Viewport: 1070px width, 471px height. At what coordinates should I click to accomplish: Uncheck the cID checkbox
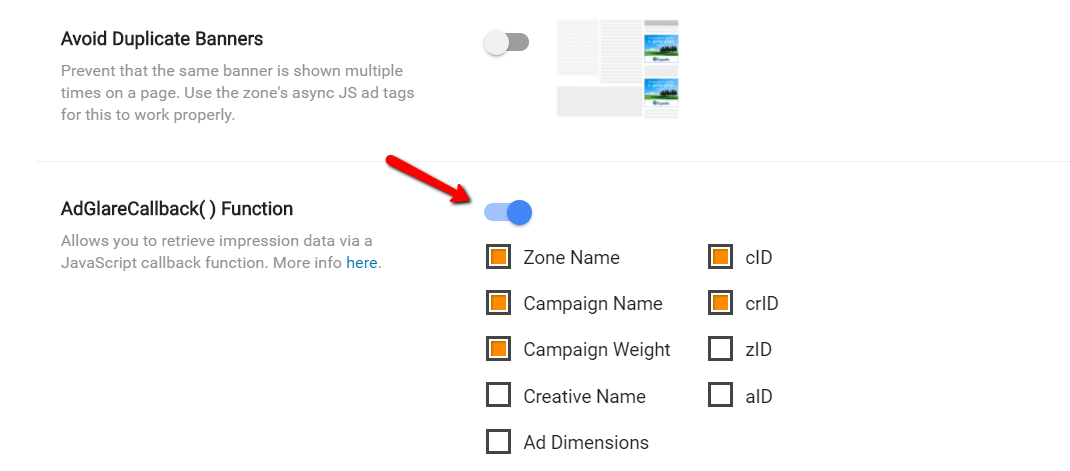pyautogui.click(x=721, y=257)
